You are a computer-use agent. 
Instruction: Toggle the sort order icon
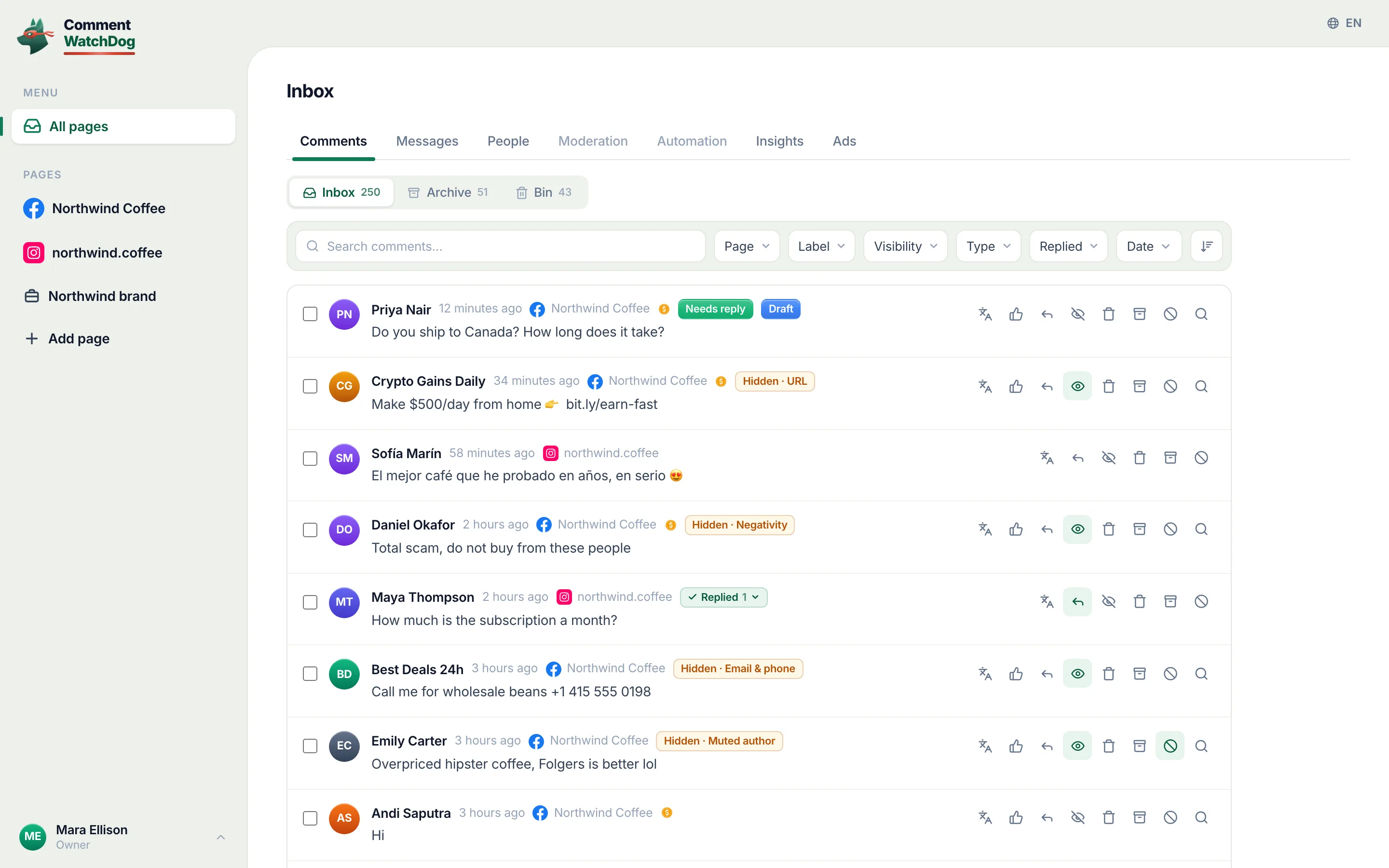tap(1207, 246)
